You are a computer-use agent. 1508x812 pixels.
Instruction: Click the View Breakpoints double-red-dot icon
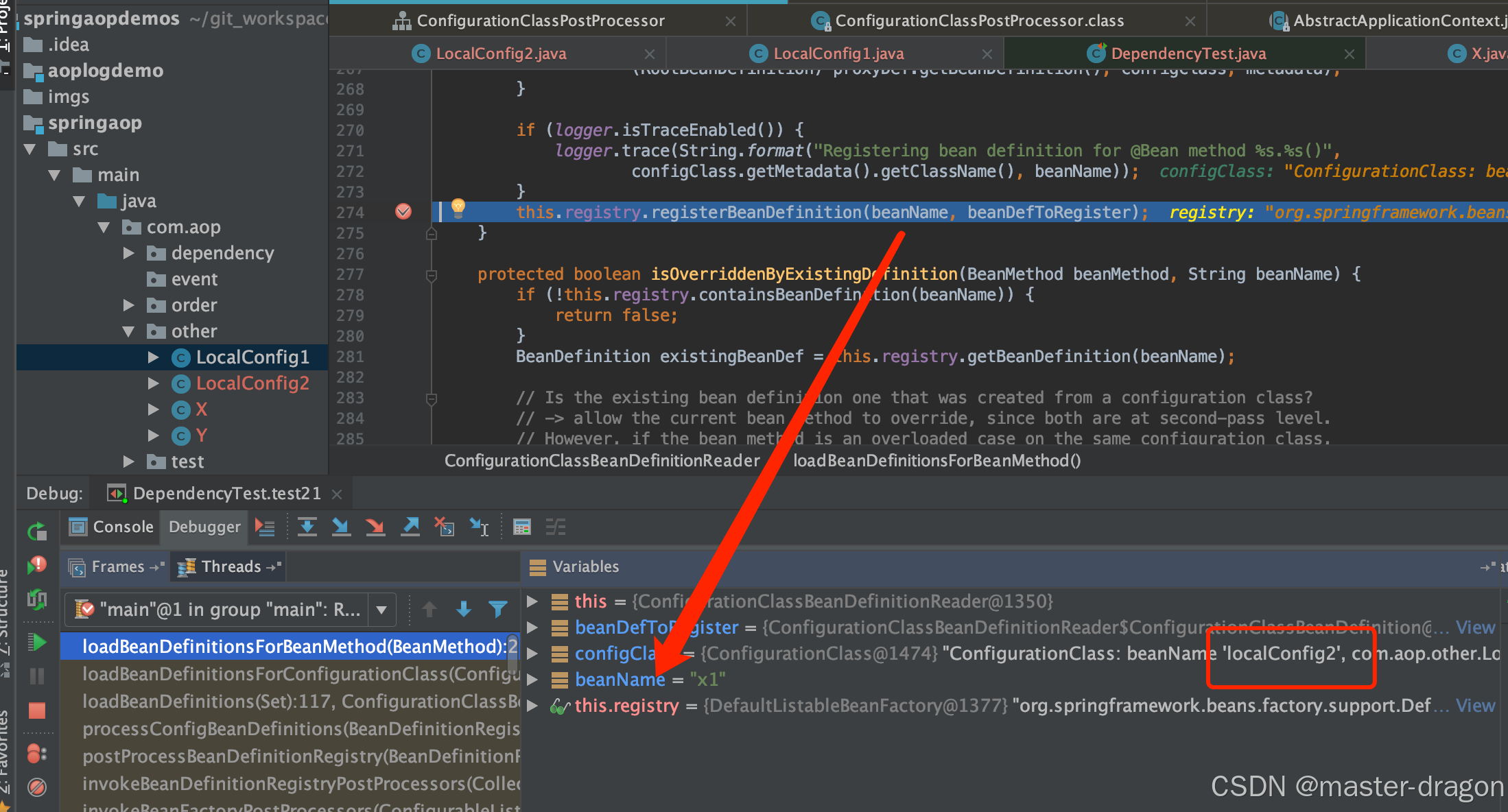tap(37, 754)
